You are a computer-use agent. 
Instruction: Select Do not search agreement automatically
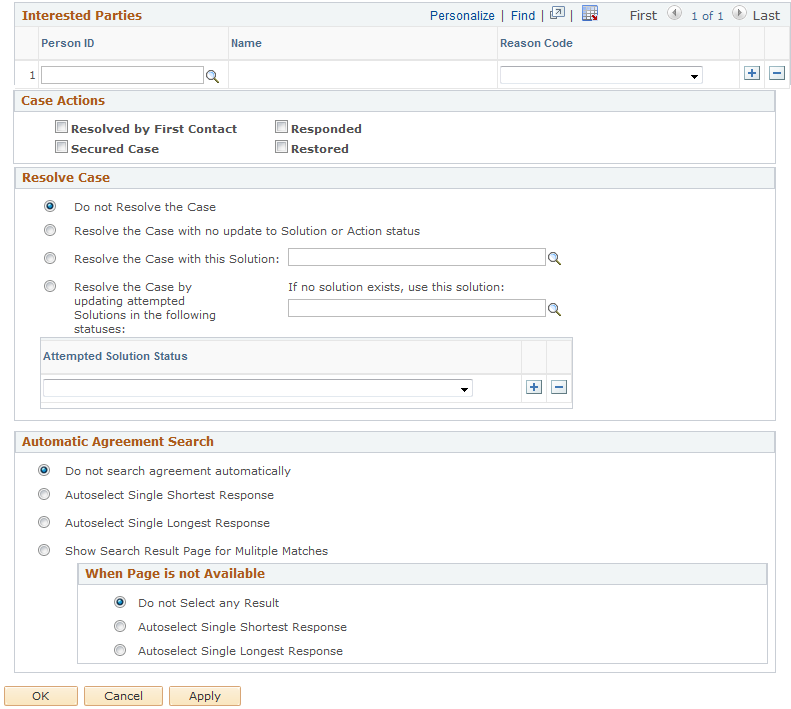(x=44, y=470)
